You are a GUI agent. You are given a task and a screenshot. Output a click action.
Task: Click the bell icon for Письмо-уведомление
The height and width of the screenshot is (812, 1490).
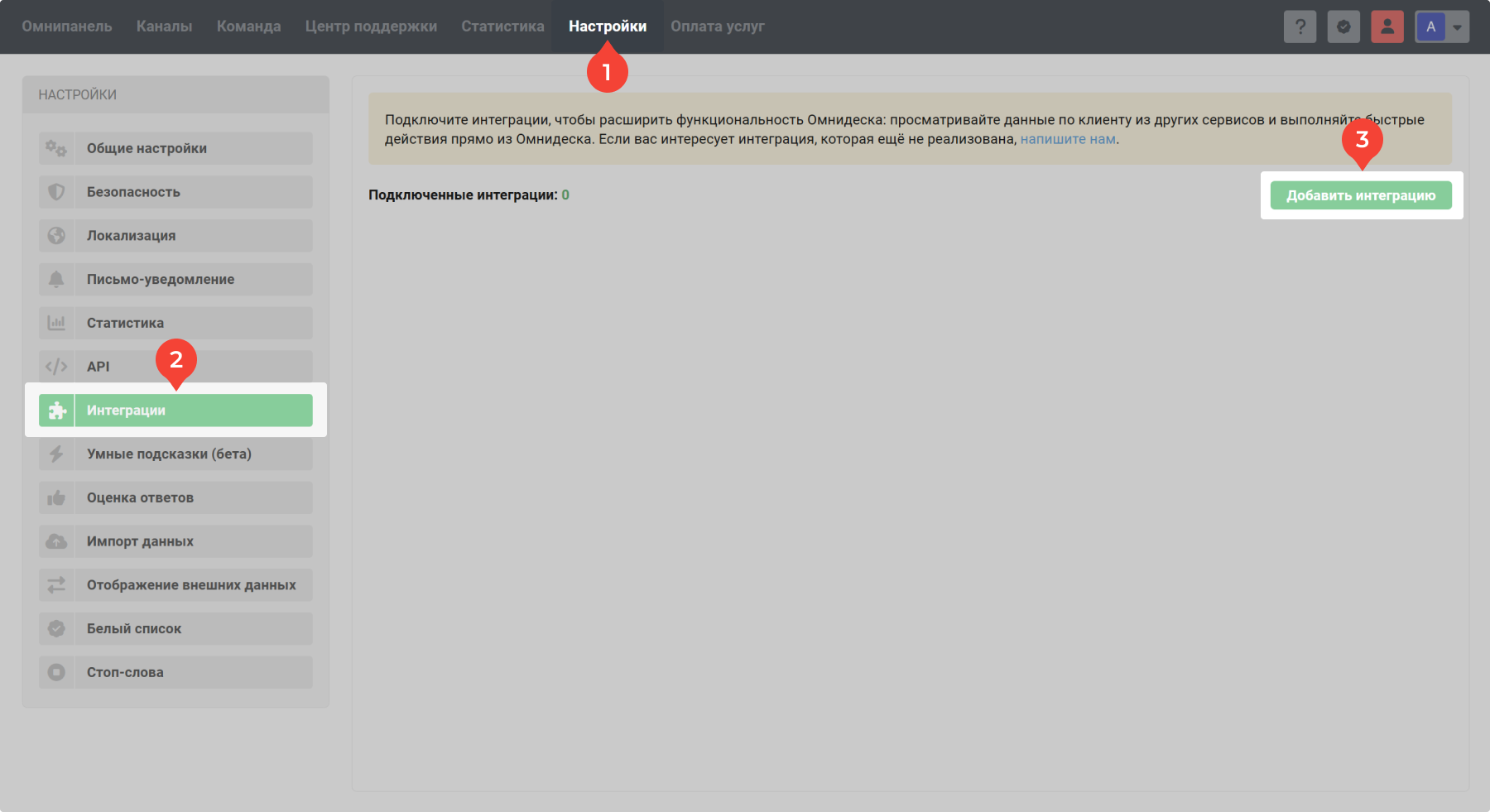coord(56,280)
